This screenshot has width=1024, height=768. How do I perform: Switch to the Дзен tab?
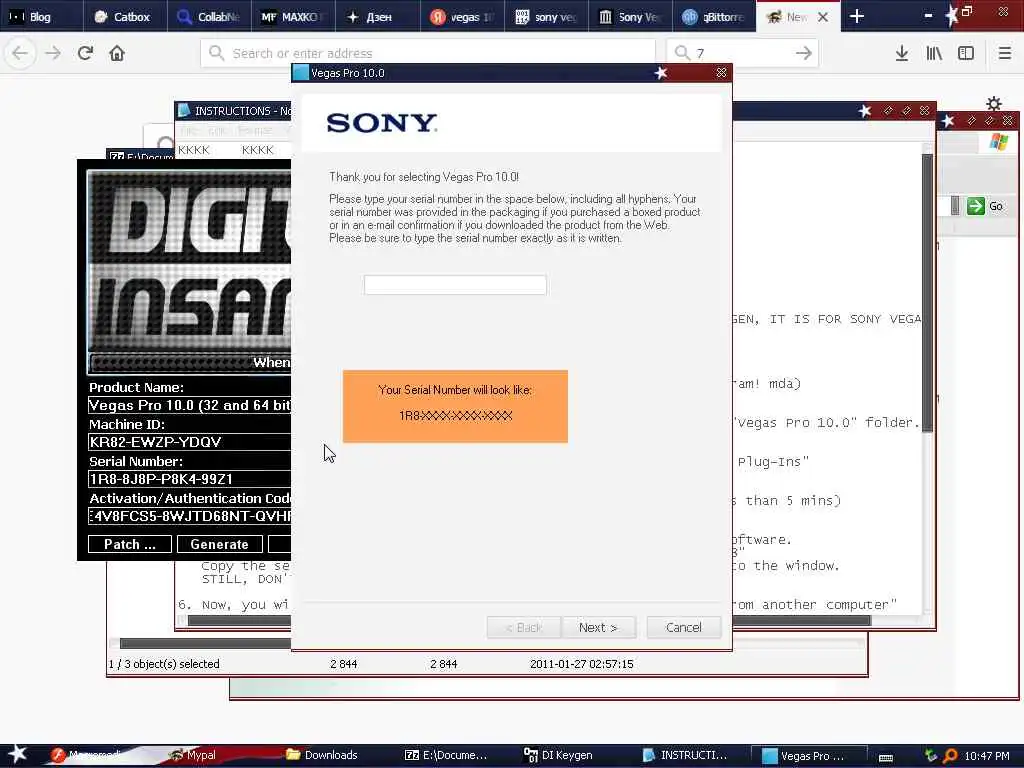pos(377,16)
